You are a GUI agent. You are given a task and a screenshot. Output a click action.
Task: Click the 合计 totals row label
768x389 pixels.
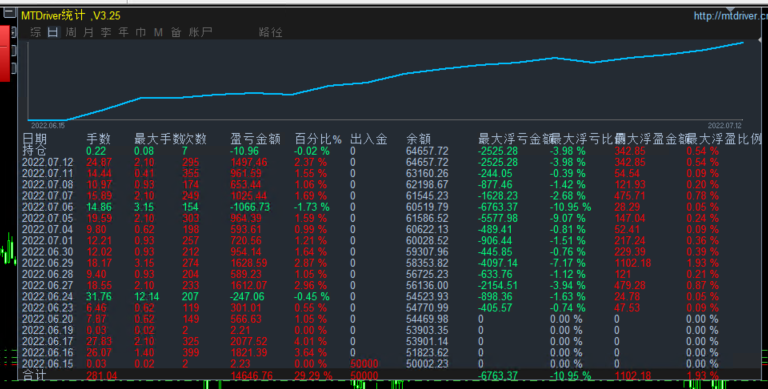coord(34,376)
